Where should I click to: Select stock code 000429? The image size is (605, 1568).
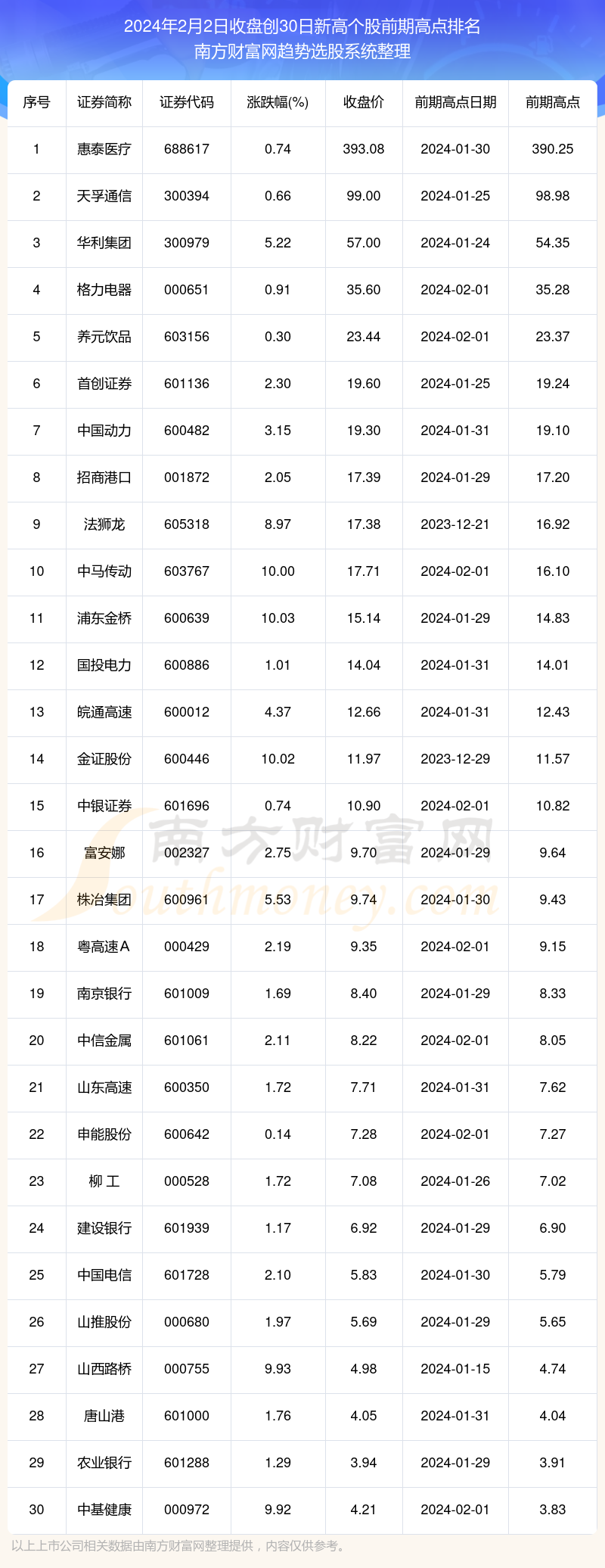pyautogui.click(x=187, y=947)
